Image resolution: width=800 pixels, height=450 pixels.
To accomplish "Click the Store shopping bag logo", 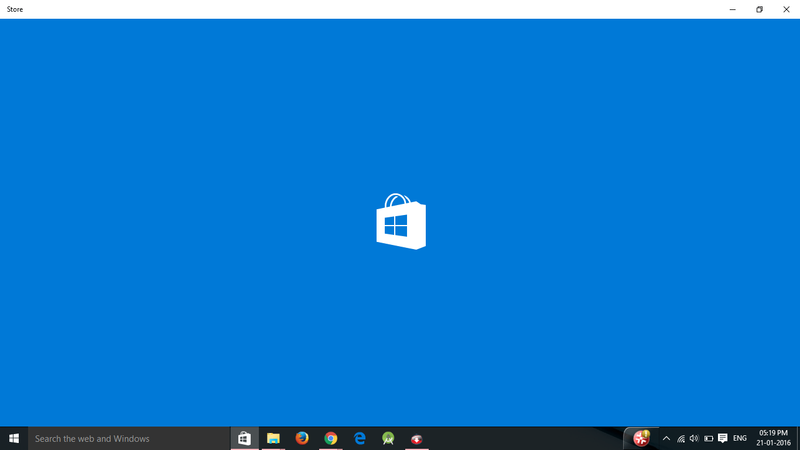I will pyautogui.click(x=401, y=221).
